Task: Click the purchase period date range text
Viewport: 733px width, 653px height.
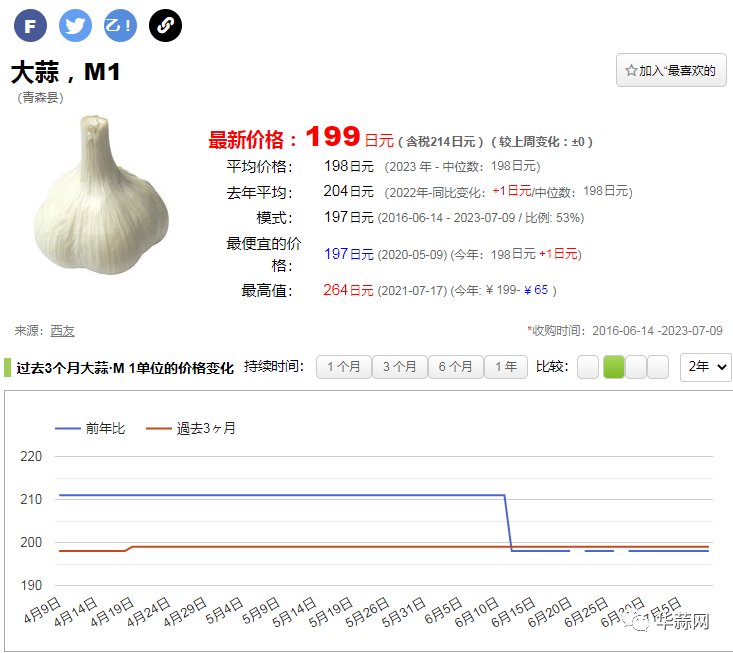Action: 657,331
